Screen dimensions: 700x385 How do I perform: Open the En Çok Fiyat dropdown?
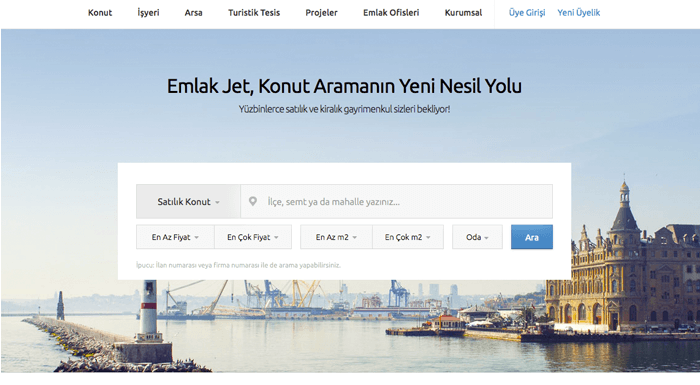[x=253, y=237]
